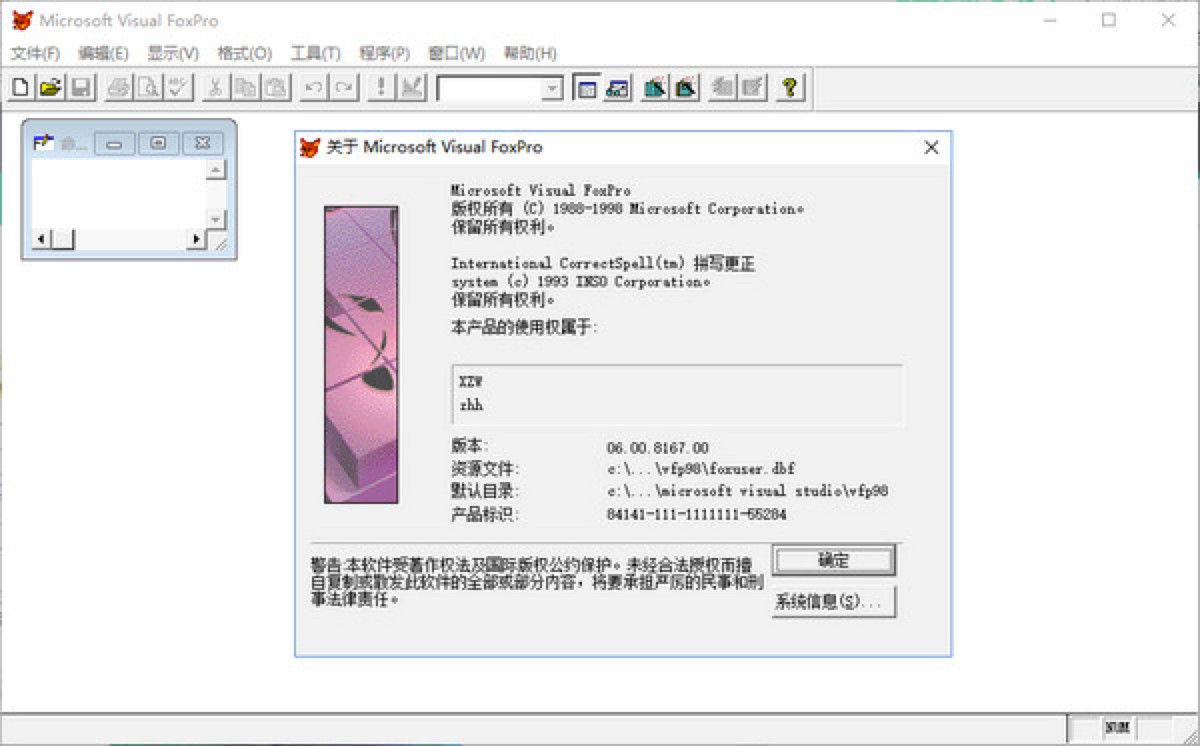
Task: Open the database combo box dropdown arrow
Action: (553, 88)
